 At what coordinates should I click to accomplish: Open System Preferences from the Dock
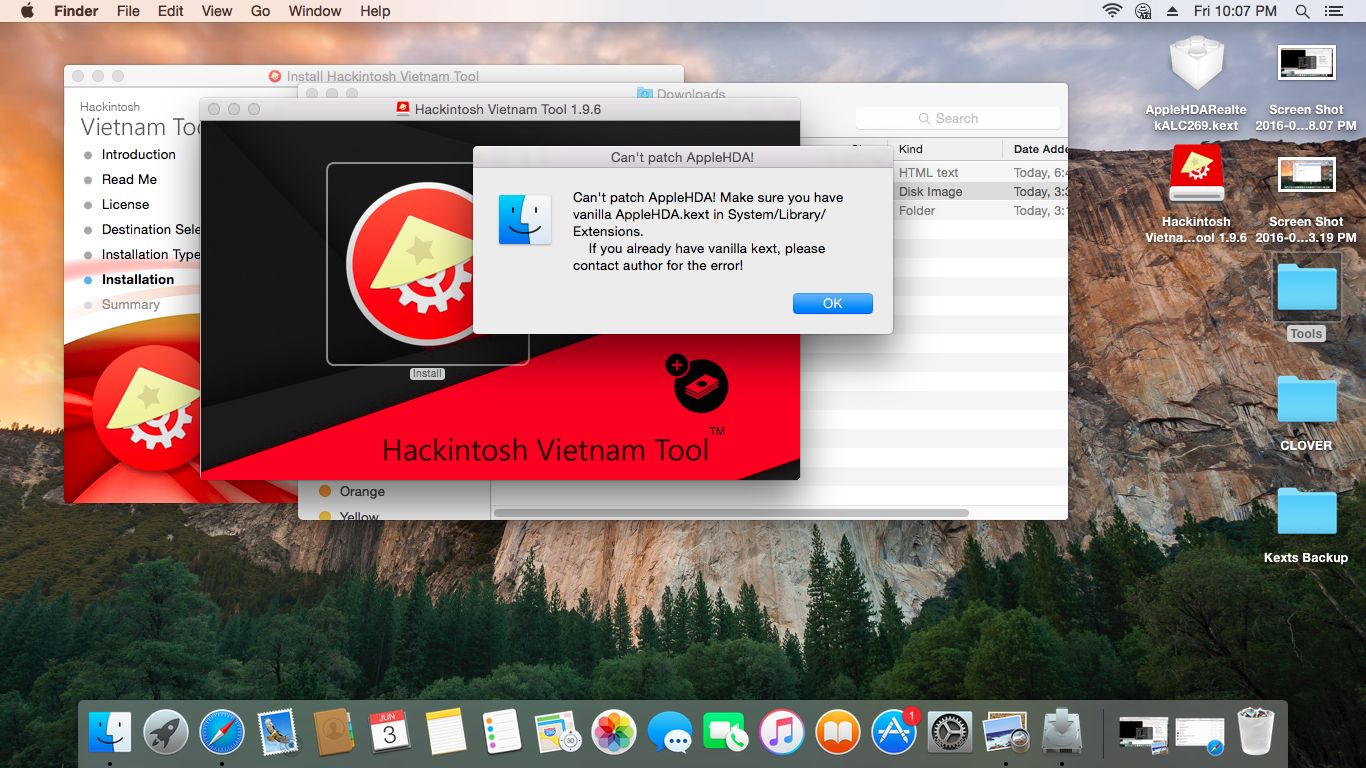[x=950, y=732]
